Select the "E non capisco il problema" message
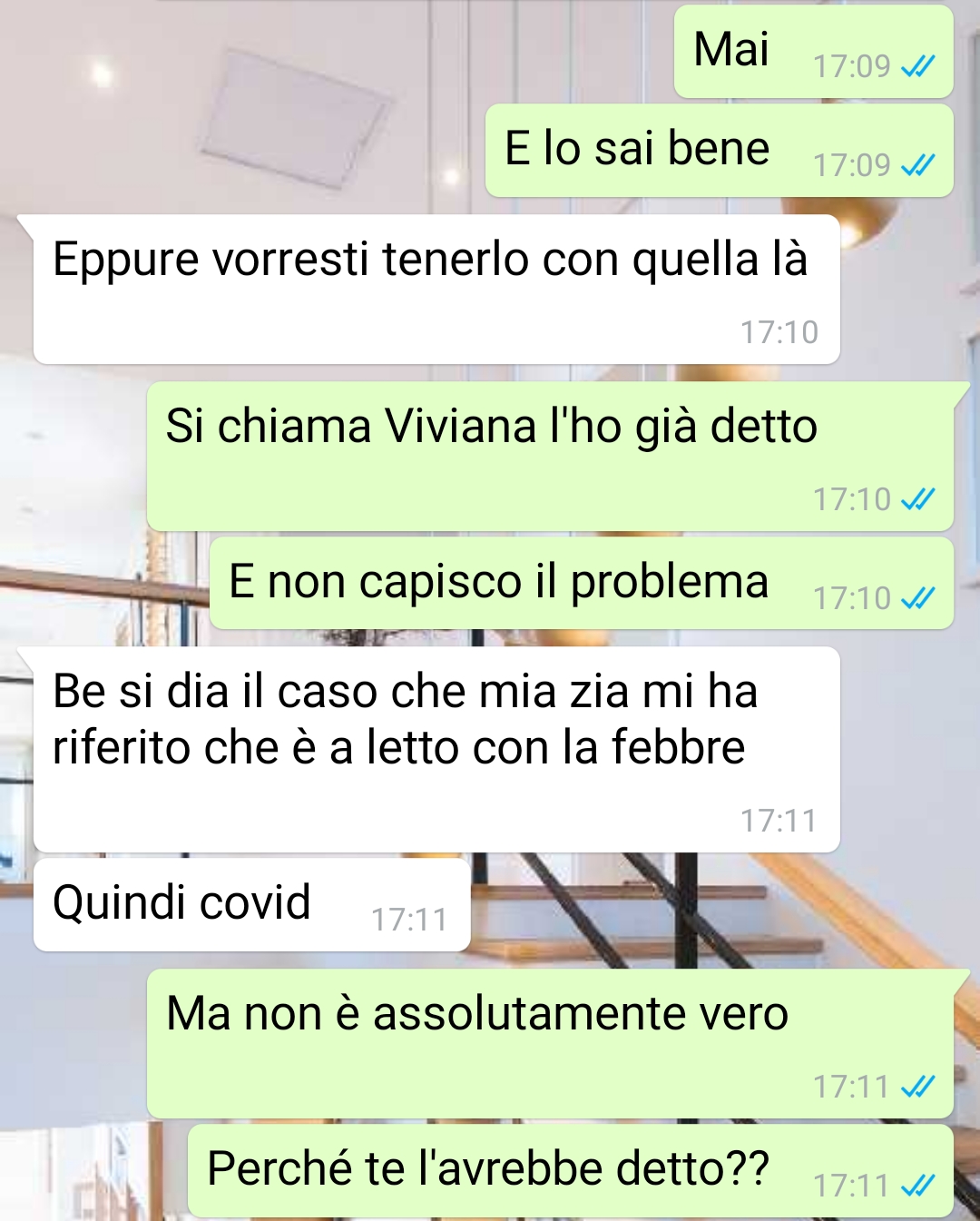 coord(582,583)
